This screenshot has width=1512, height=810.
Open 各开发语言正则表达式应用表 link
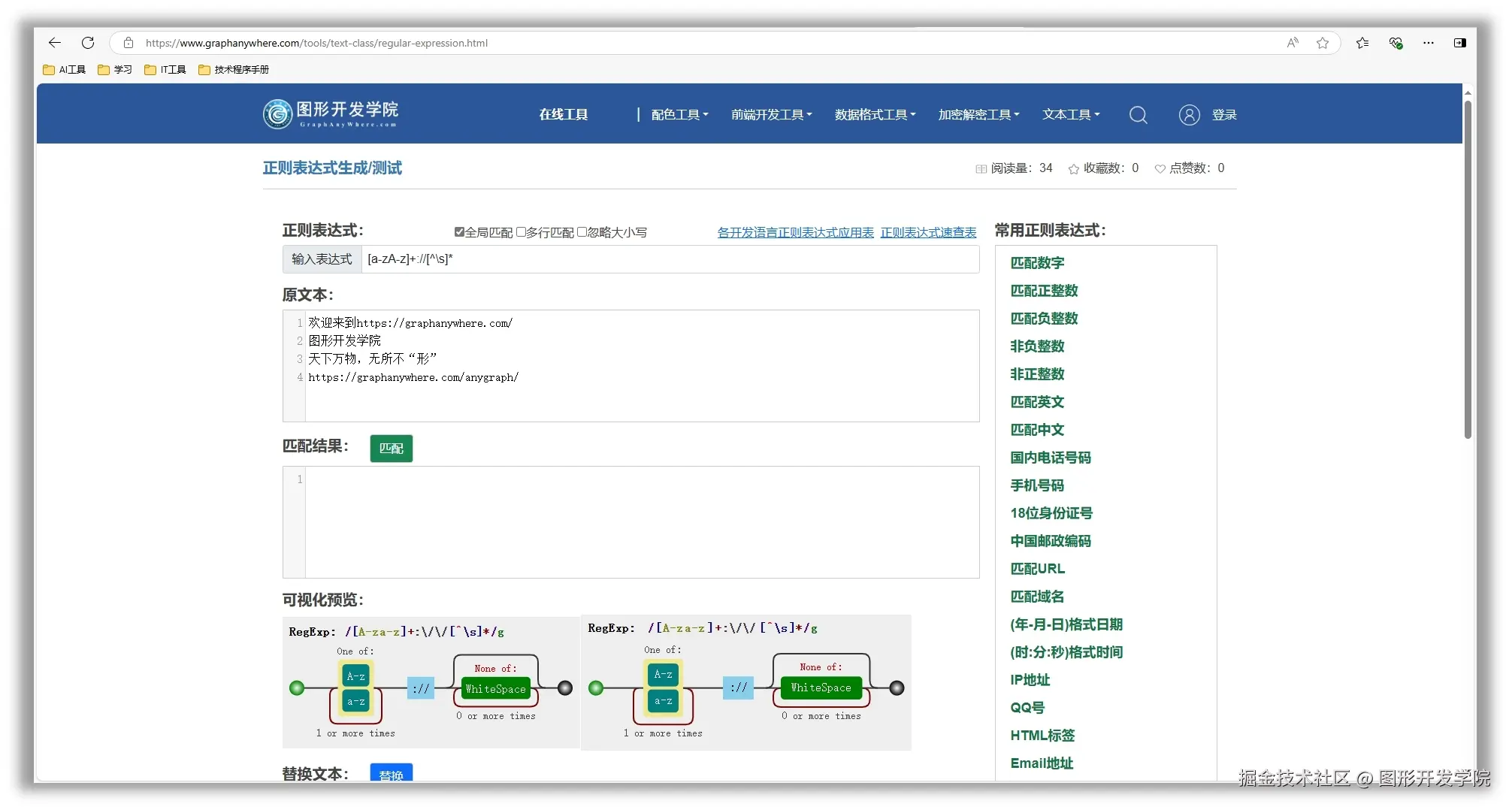796,233
